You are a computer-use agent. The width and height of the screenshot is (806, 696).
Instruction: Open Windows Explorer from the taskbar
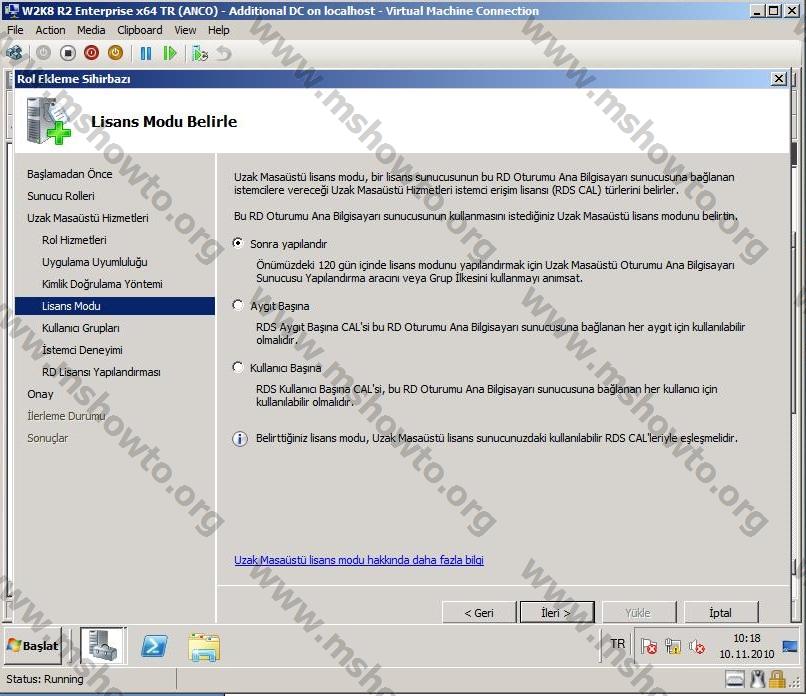pos(205,647)
